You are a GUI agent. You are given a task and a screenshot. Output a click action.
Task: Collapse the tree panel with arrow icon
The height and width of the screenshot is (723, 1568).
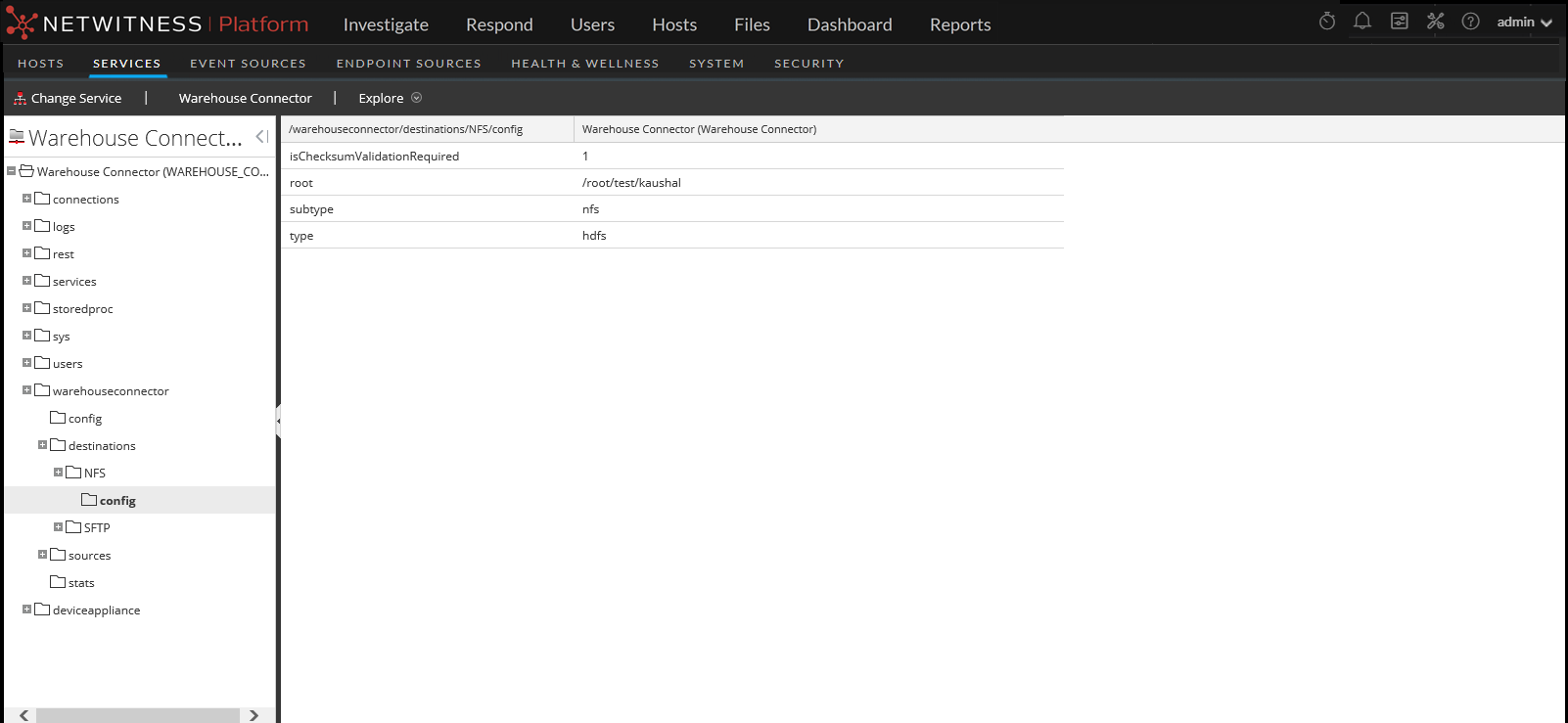click(261, 137)
